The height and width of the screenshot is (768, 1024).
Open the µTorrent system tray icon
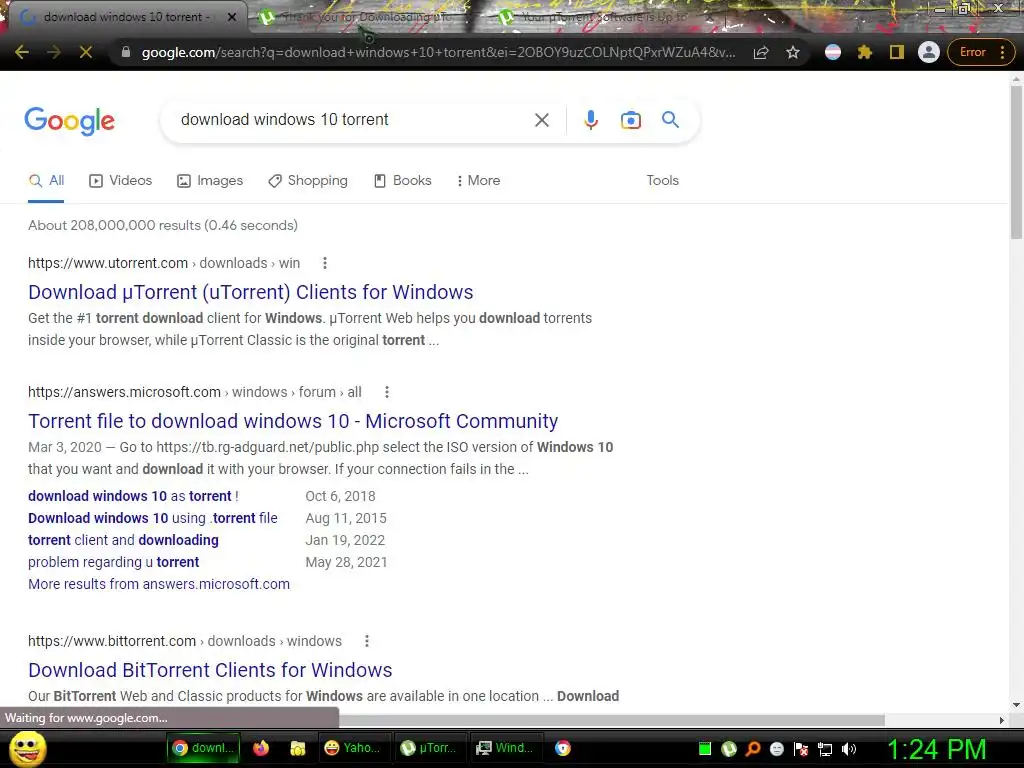point(729,749)
